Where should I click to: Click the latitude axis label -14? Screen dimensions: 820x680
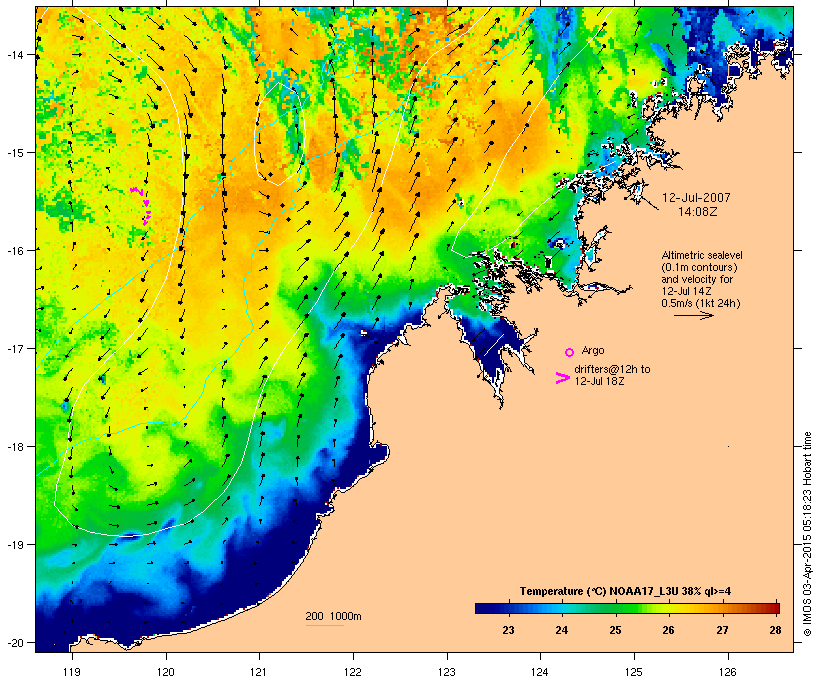pyautogui.click(x=15, y=54)
